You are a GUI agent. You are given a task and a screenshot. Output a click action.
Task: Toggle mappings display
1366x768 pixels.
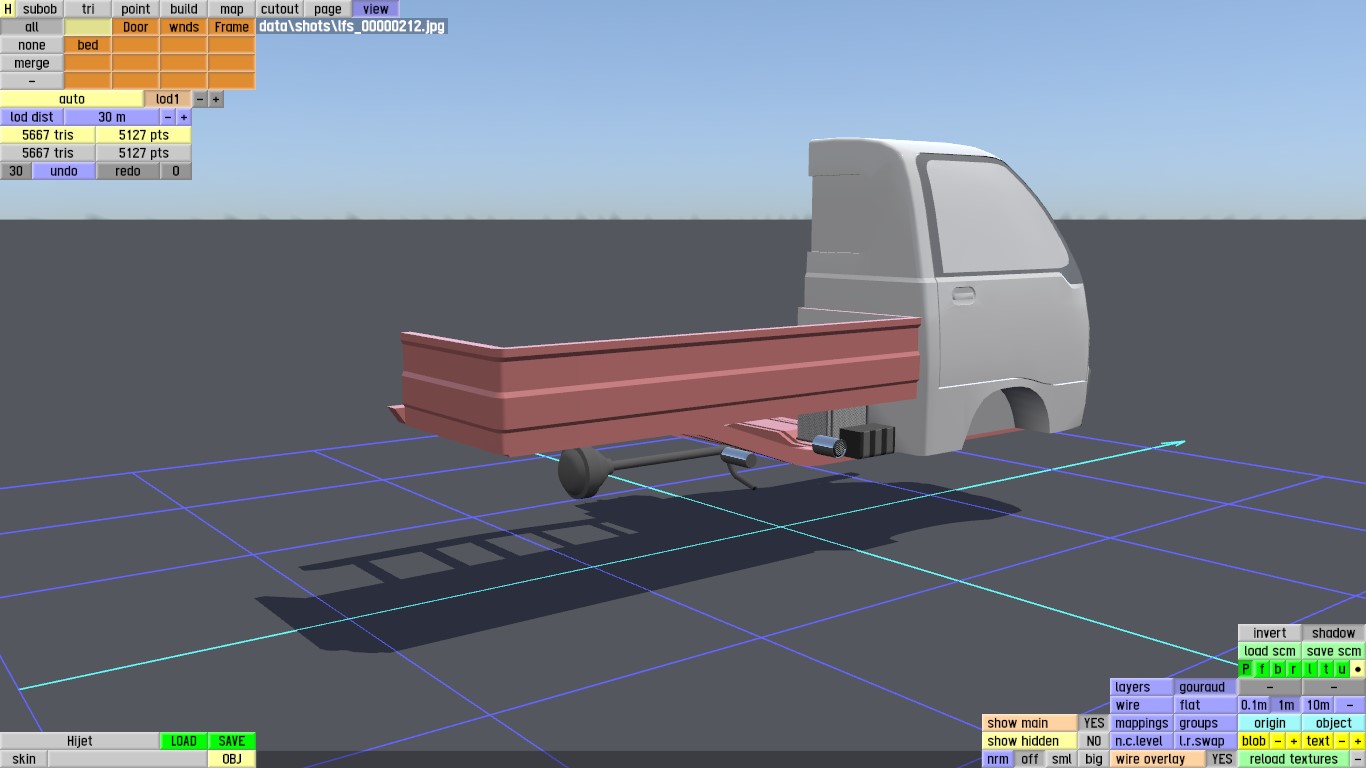click(1142, 723)
